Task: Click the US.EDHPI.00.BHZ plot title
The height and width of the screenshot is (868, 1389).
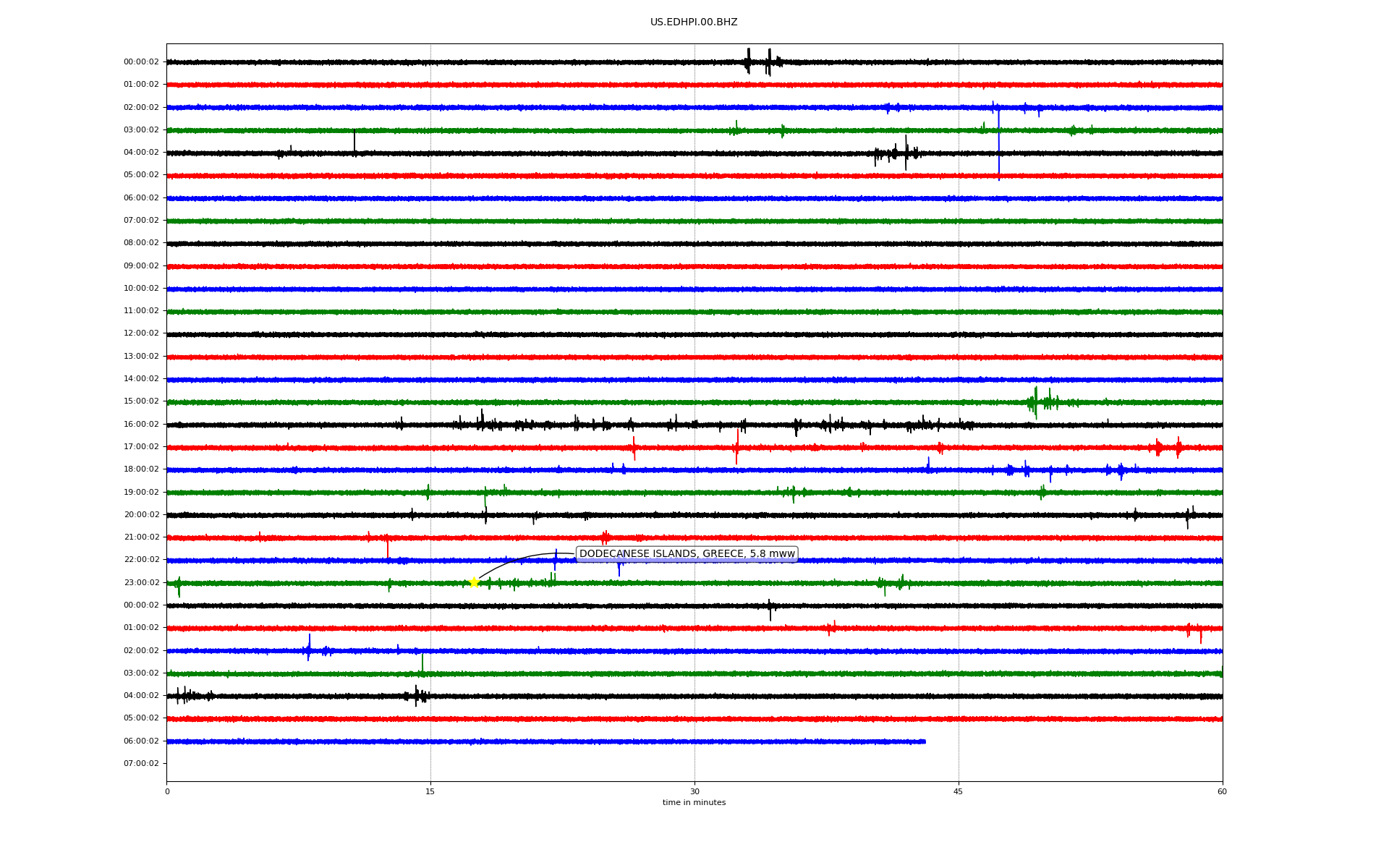Action: pos(694,22)
